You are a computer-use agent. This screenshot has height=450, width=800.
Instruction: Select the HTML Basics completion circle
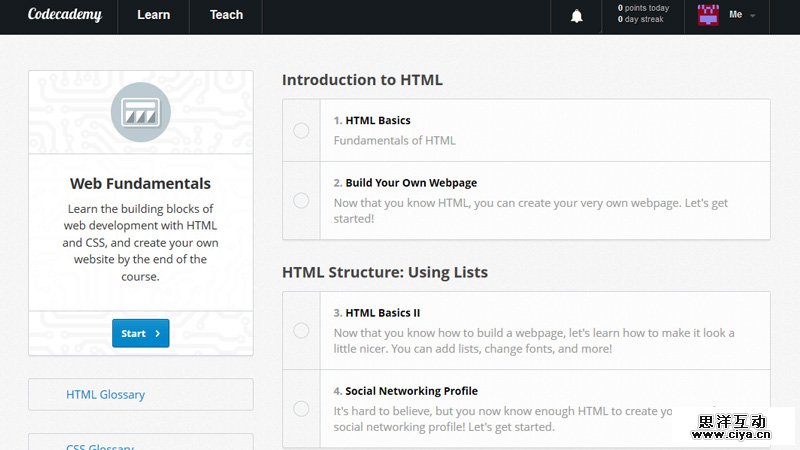click(x=301, y=131)
